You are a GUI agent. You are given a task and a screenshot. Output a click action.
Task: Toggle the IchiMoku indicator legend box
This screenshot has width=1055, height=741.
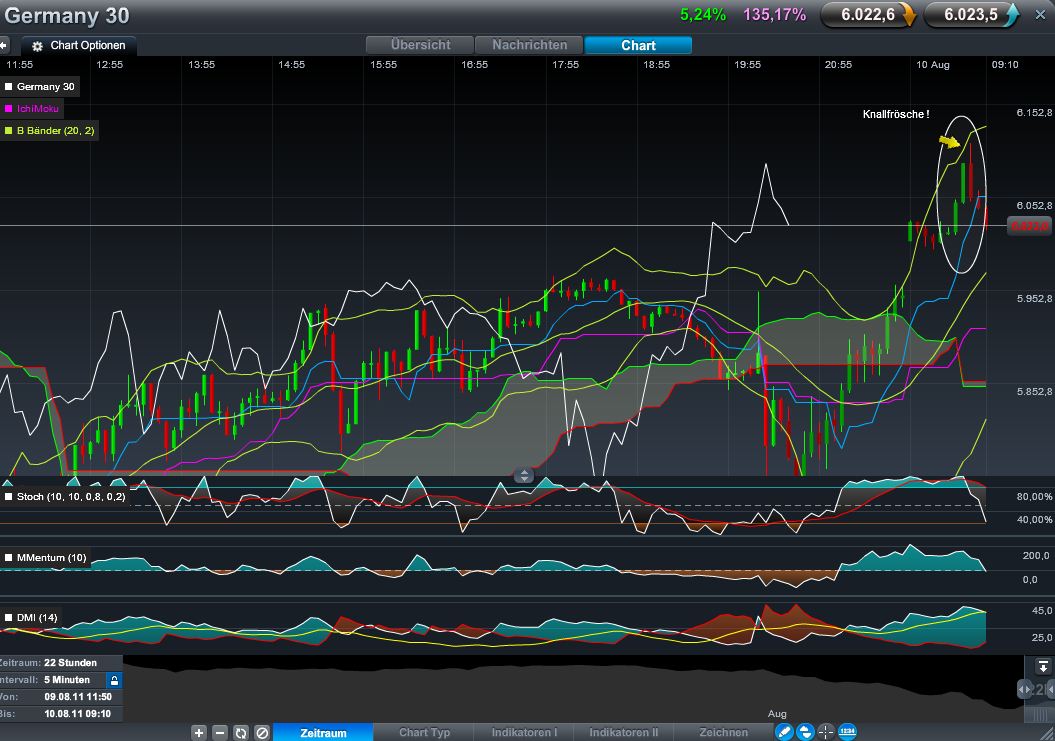point(9,108)
